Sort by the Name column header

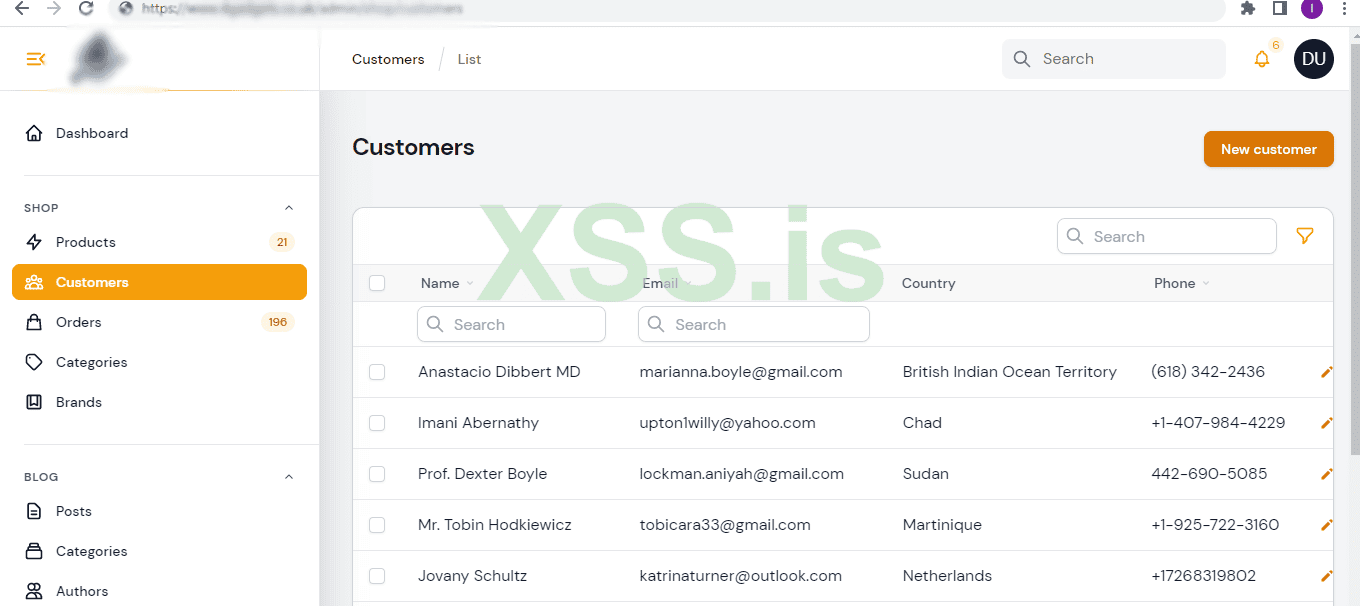[x=447, y=283]
